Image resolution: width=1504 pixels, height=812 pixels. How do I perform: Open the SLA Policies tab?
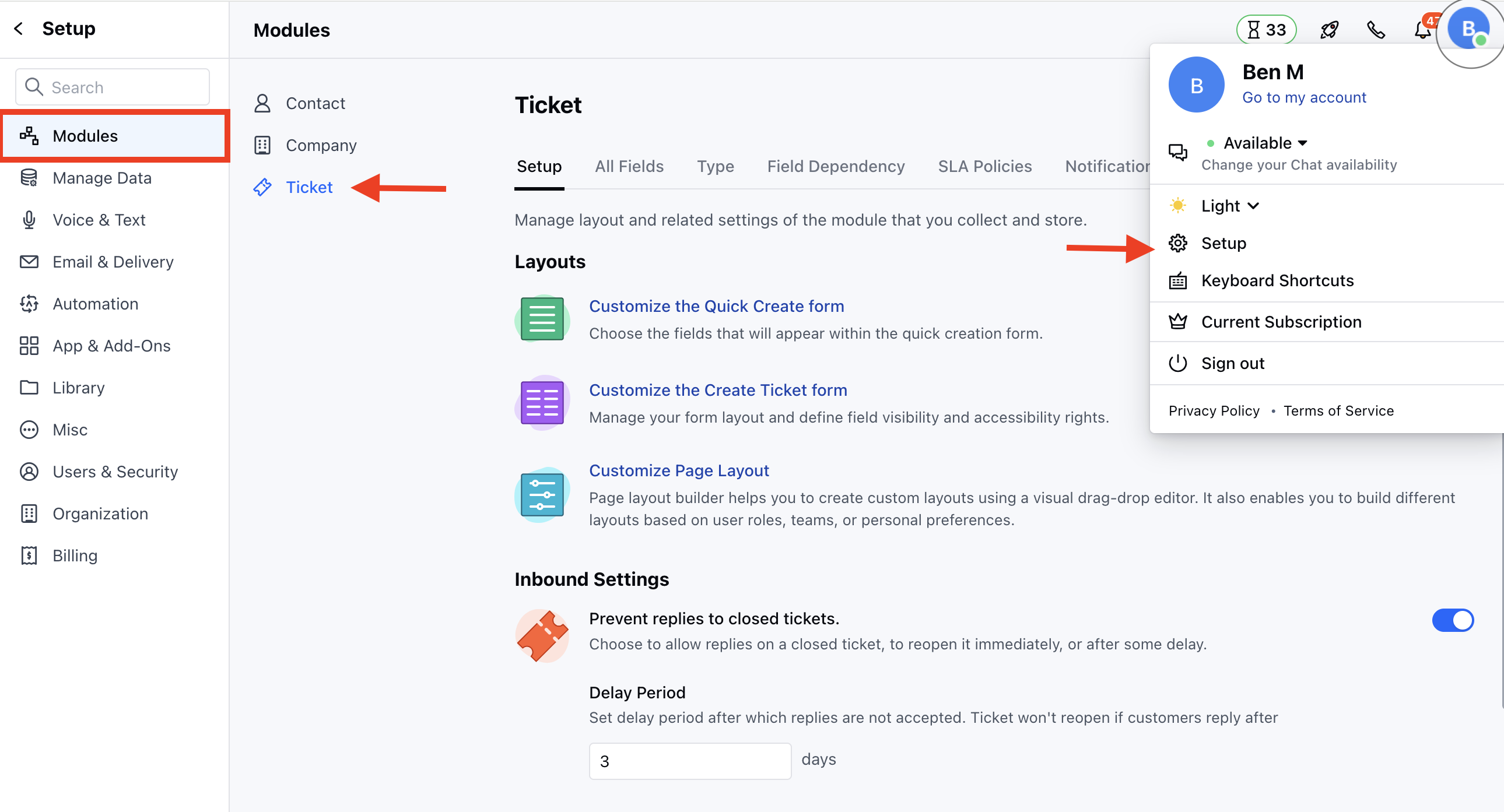[984, 166]
